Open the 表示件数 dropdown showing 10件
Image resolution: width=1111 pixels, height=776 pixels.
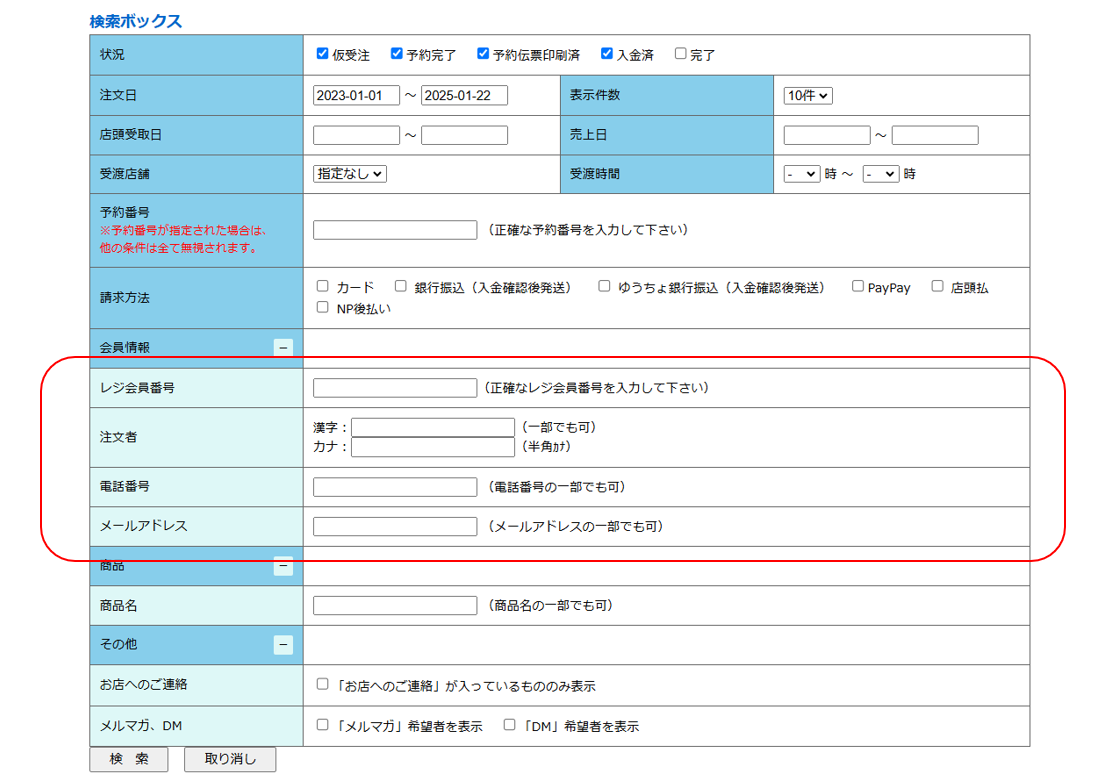[808, 95]
